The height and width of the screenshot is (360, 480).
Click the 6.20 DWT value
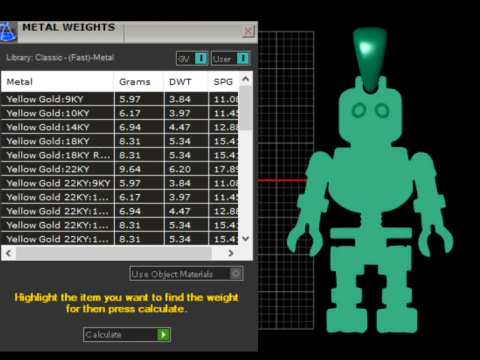click(x=180, y=169)
